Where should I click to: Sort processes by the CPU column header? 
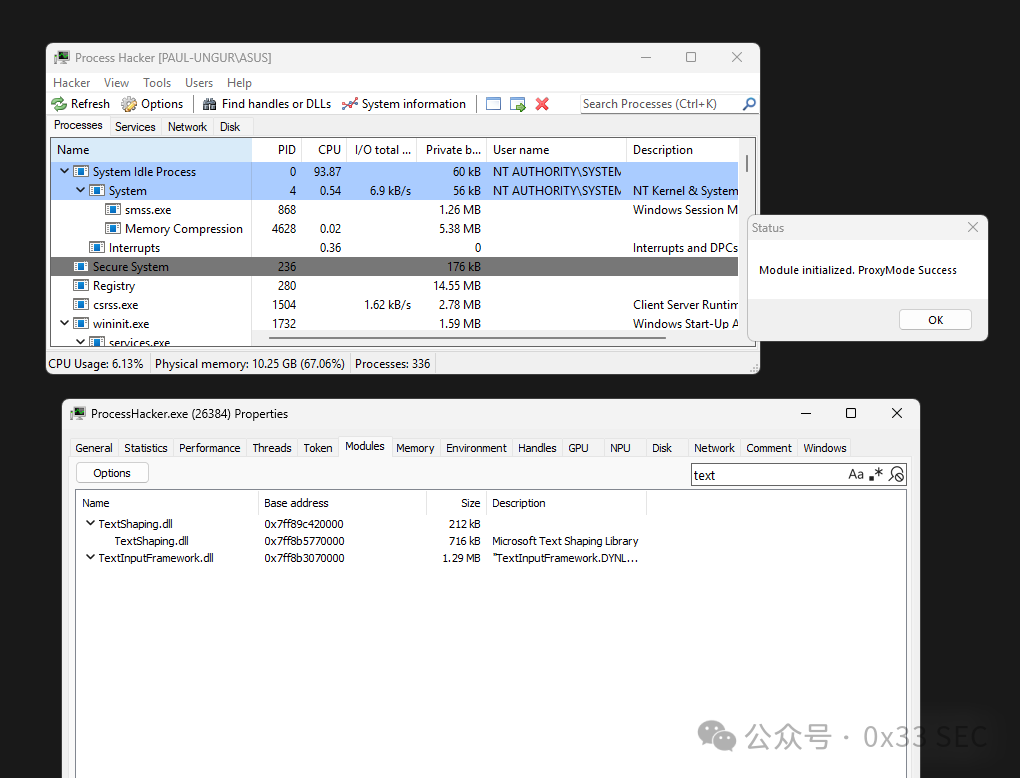coord(323,150)
